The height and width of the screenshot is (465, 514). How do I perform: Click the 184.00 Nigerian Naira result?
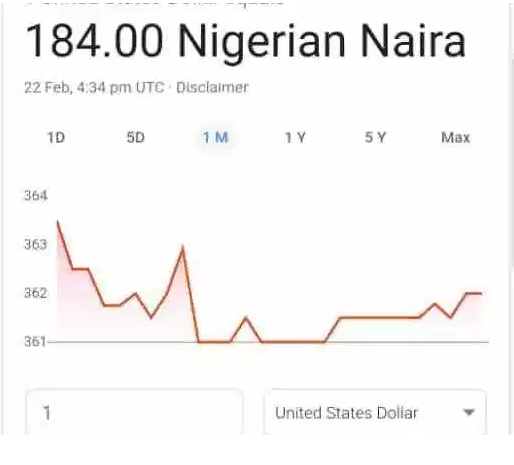pos(245,42)
